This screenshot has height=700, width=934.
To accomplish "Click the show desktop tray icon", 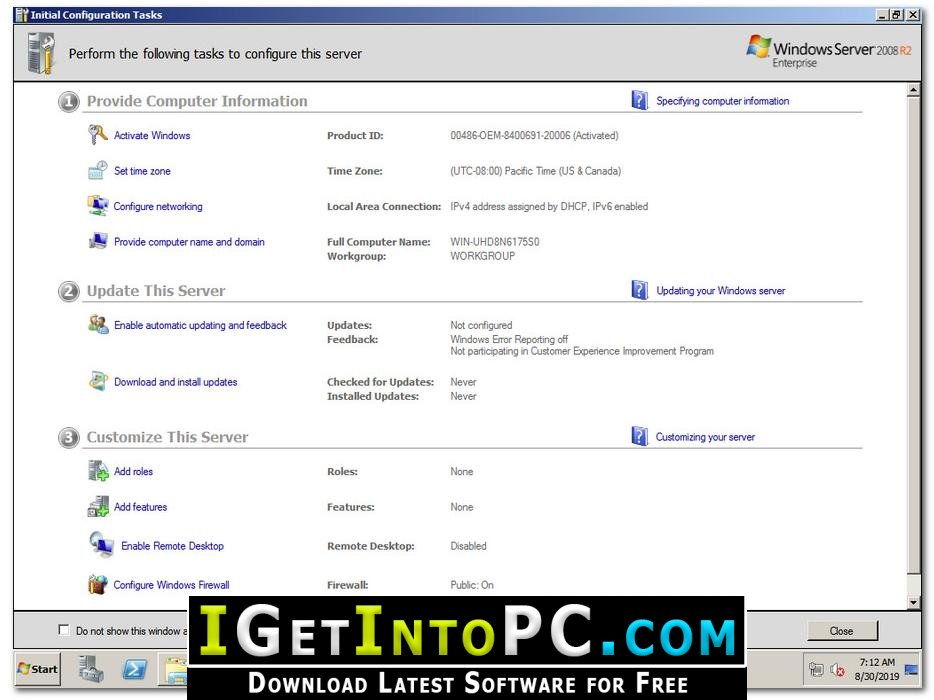I will coord(911,670).
